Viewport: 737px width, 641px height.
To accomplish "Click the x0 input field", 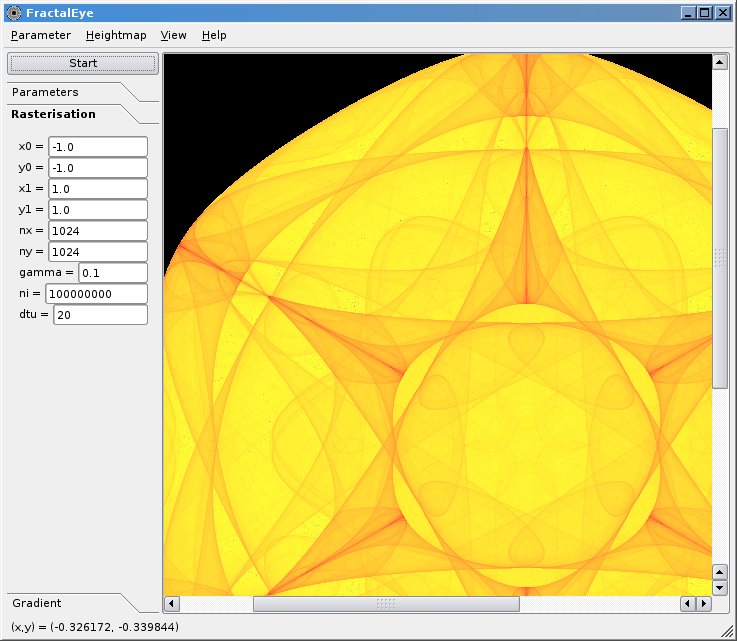I will click(98, 147).
